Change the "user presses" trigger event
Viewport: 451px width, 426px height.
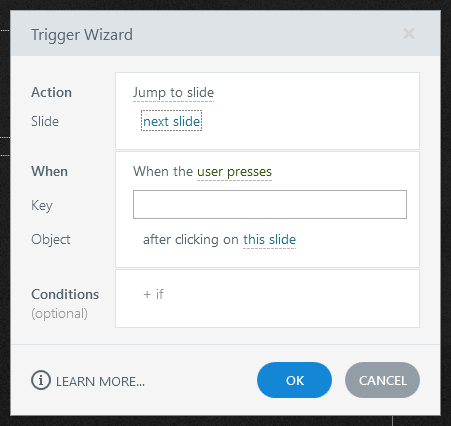[234, 172]
